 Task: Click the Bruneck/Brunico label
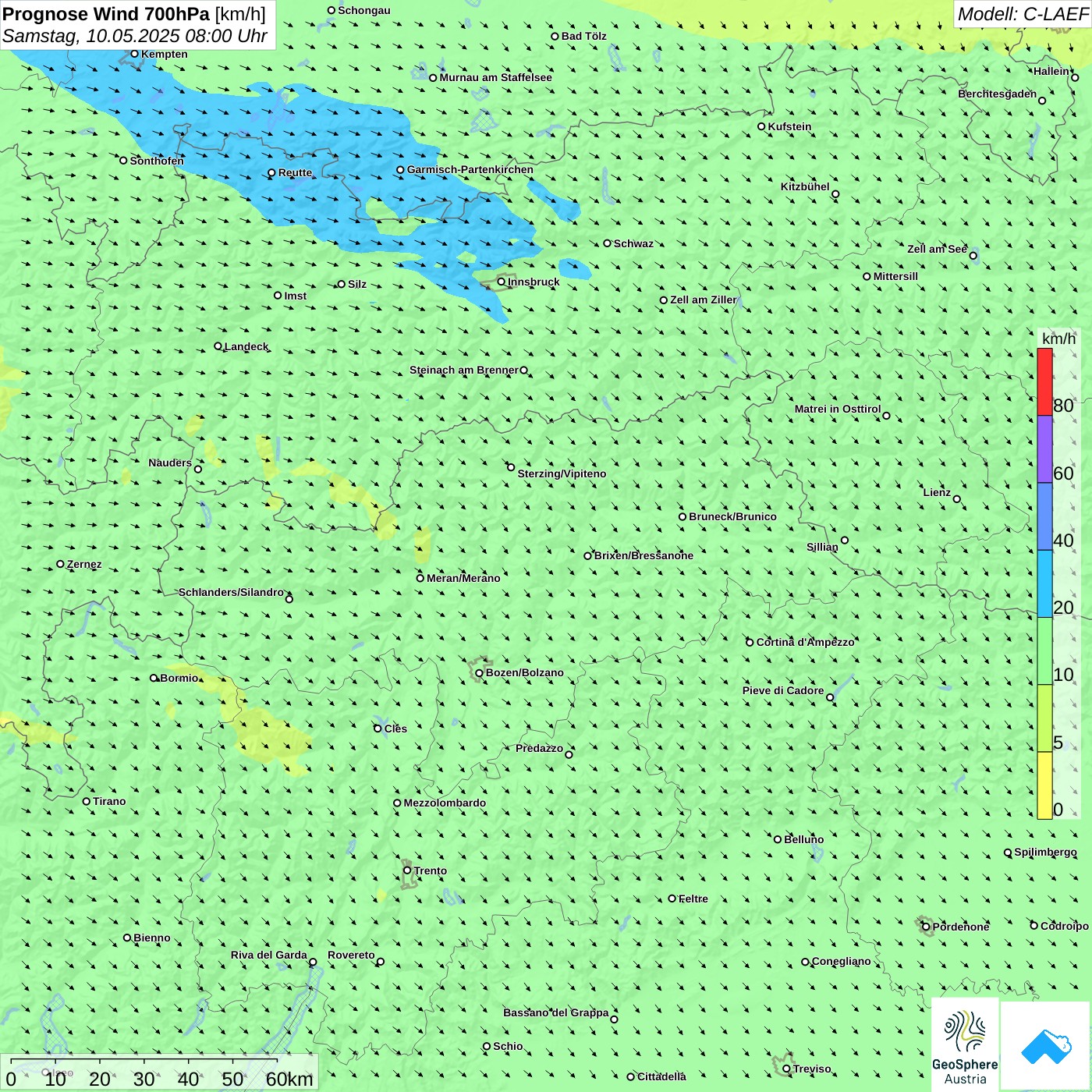coord(732,516)
